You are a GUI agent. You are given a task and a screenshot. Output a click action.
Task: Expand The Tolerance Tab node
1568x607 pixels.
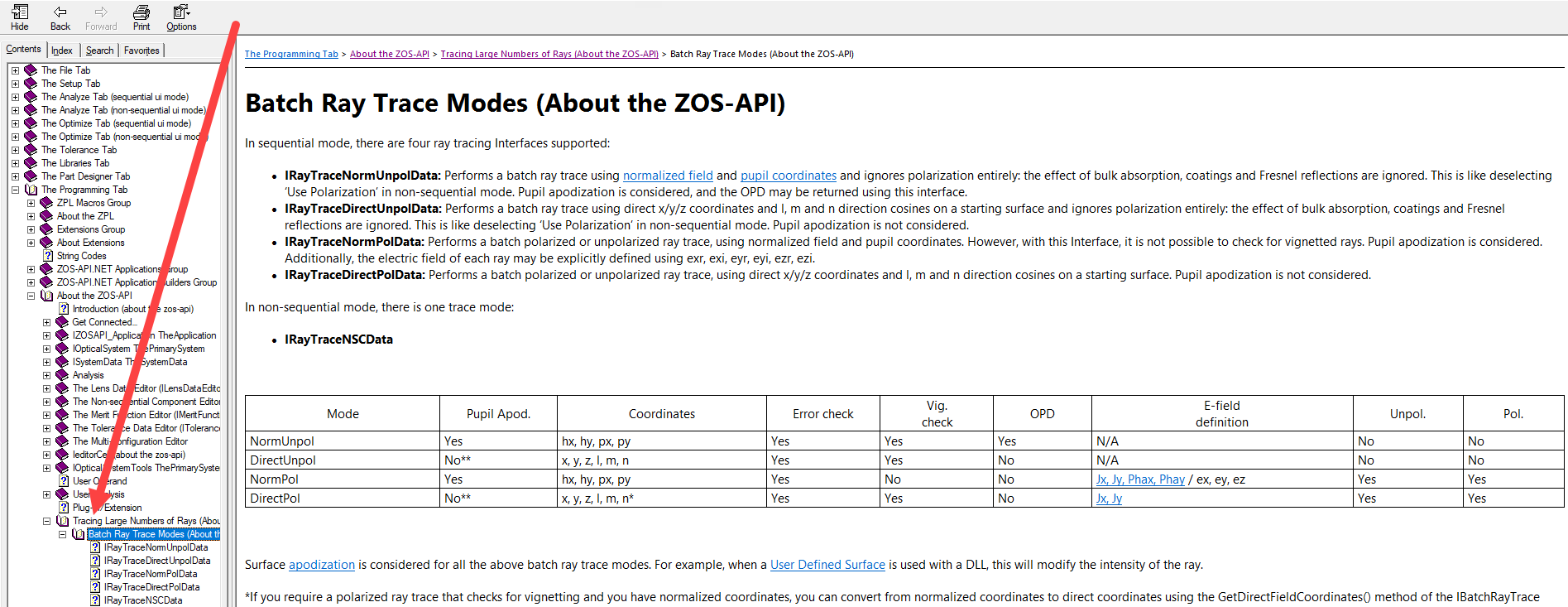click(15, 150)
